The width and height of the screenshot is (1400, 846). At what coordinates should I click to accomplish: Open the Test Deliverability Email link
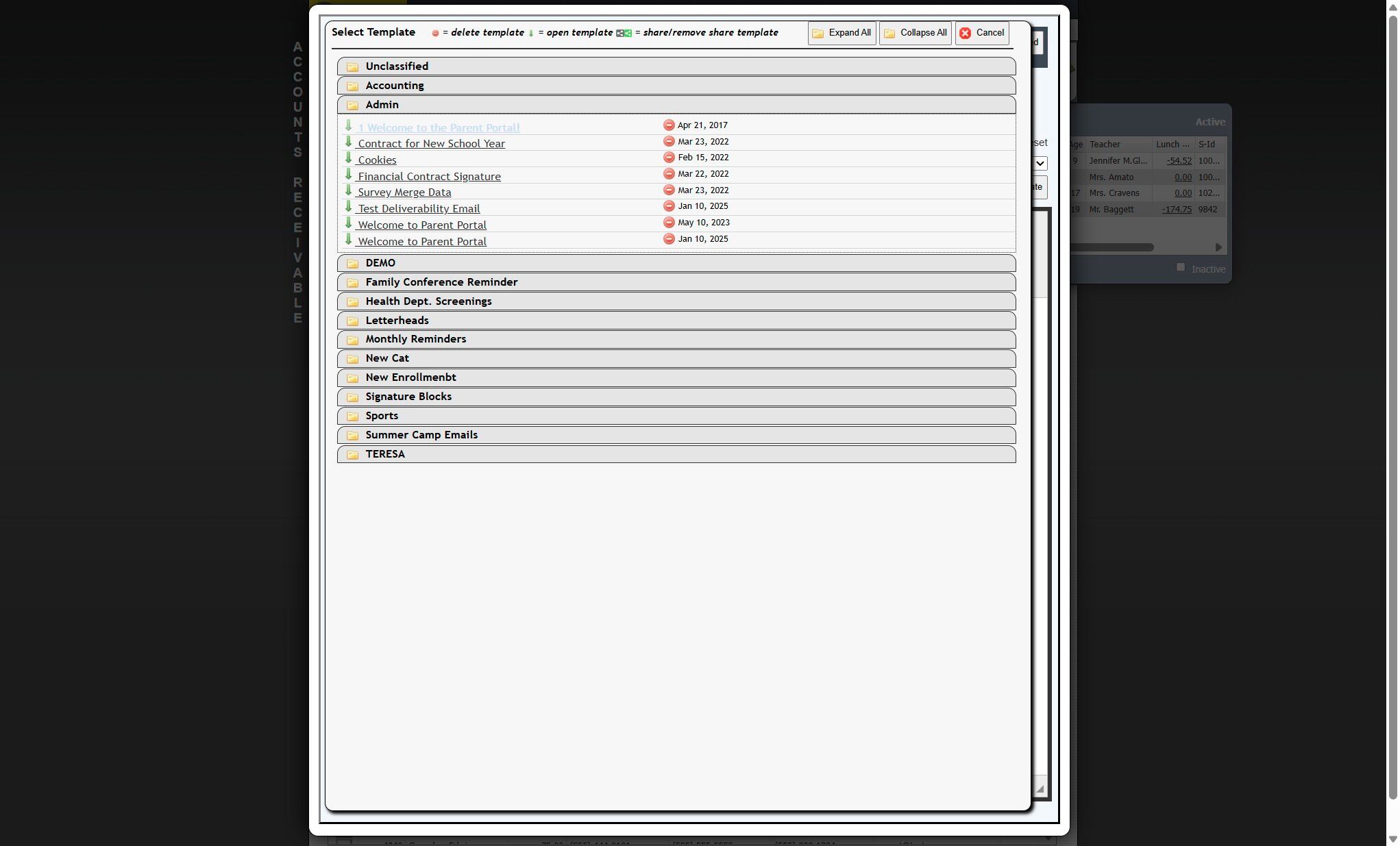coord(418,209)
